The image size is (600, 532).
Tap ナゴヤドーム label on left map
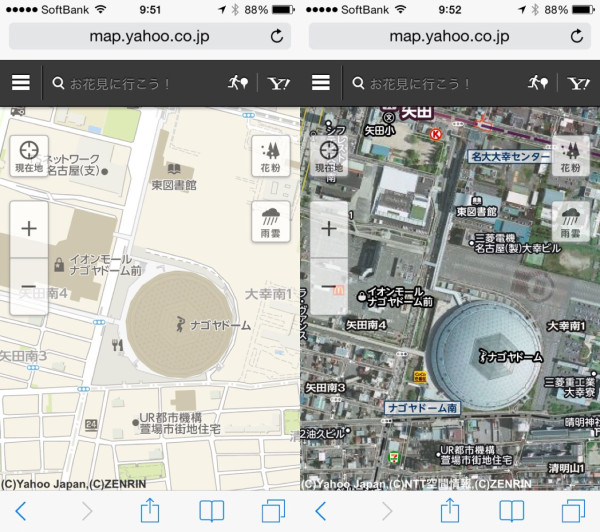coord(220,325)
